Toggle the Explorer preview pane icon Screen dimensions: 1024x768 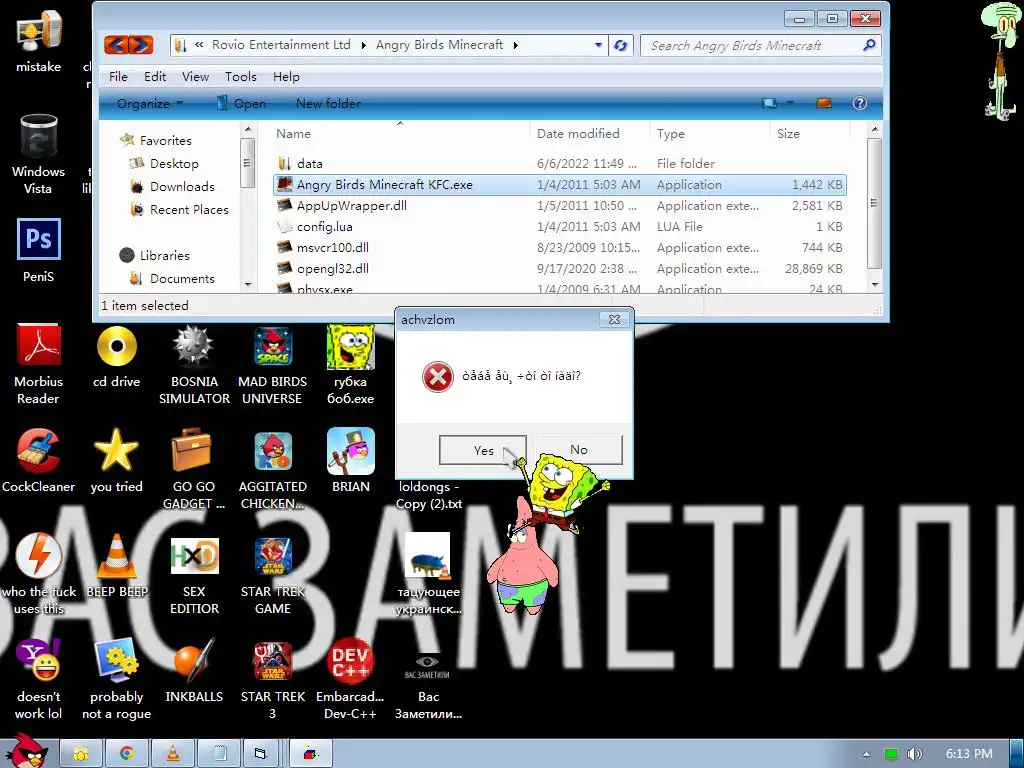click(824, 103)
